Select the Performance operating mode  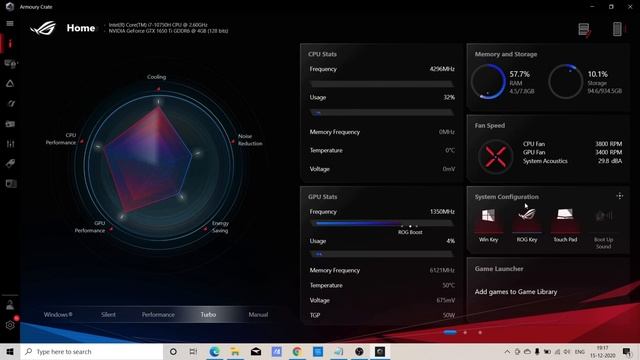[158, 315]
